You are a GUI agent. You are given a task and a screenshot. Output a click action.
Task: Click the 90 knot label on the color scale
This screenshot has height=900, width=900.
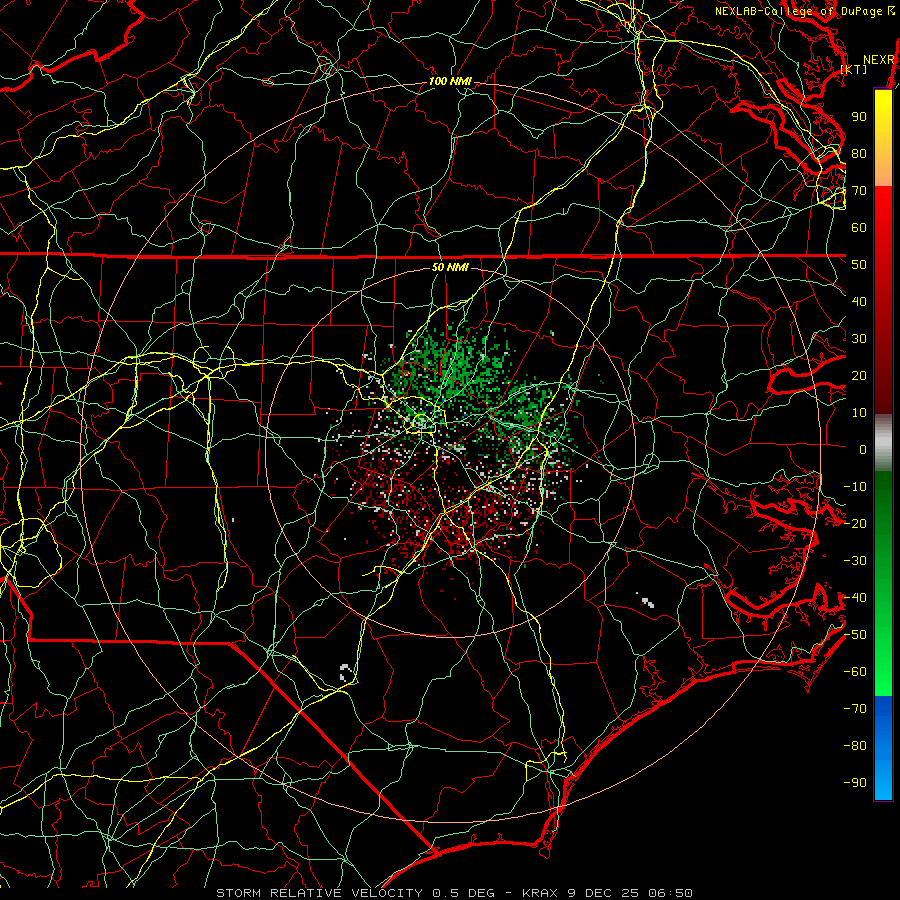coord(859,117)
